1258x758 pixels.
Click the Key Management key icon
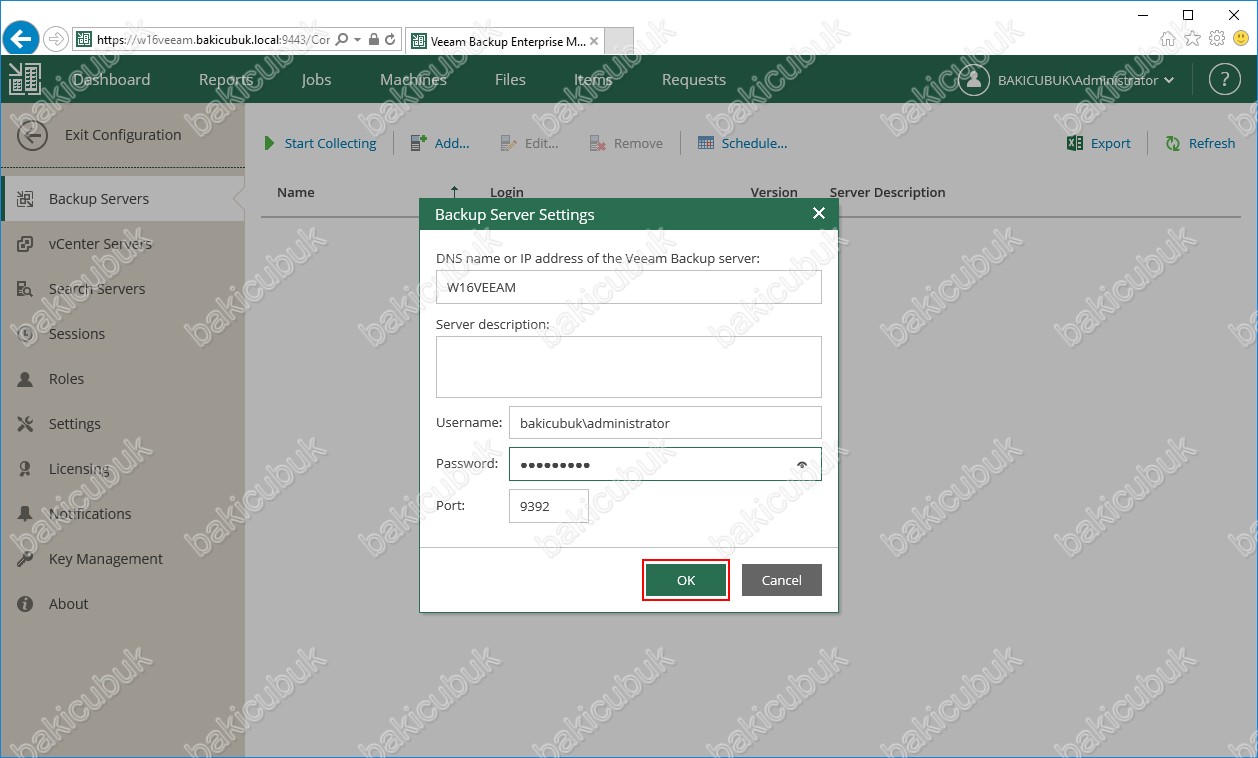[x=26, y=559]
